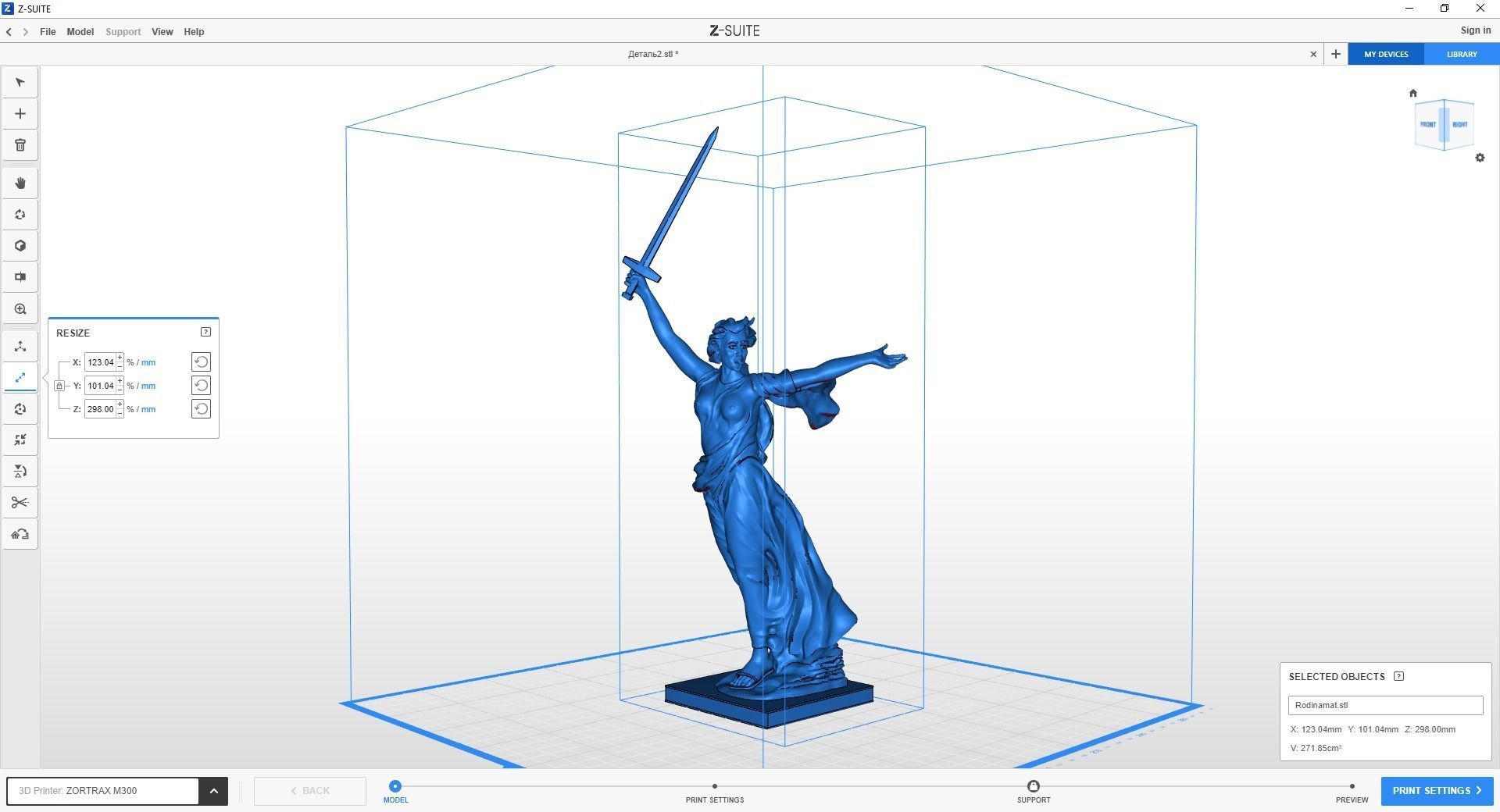Close the Деталь2.stl tab
Viewport: 1500px width, 812px height.
click(x=1313, y=55)
